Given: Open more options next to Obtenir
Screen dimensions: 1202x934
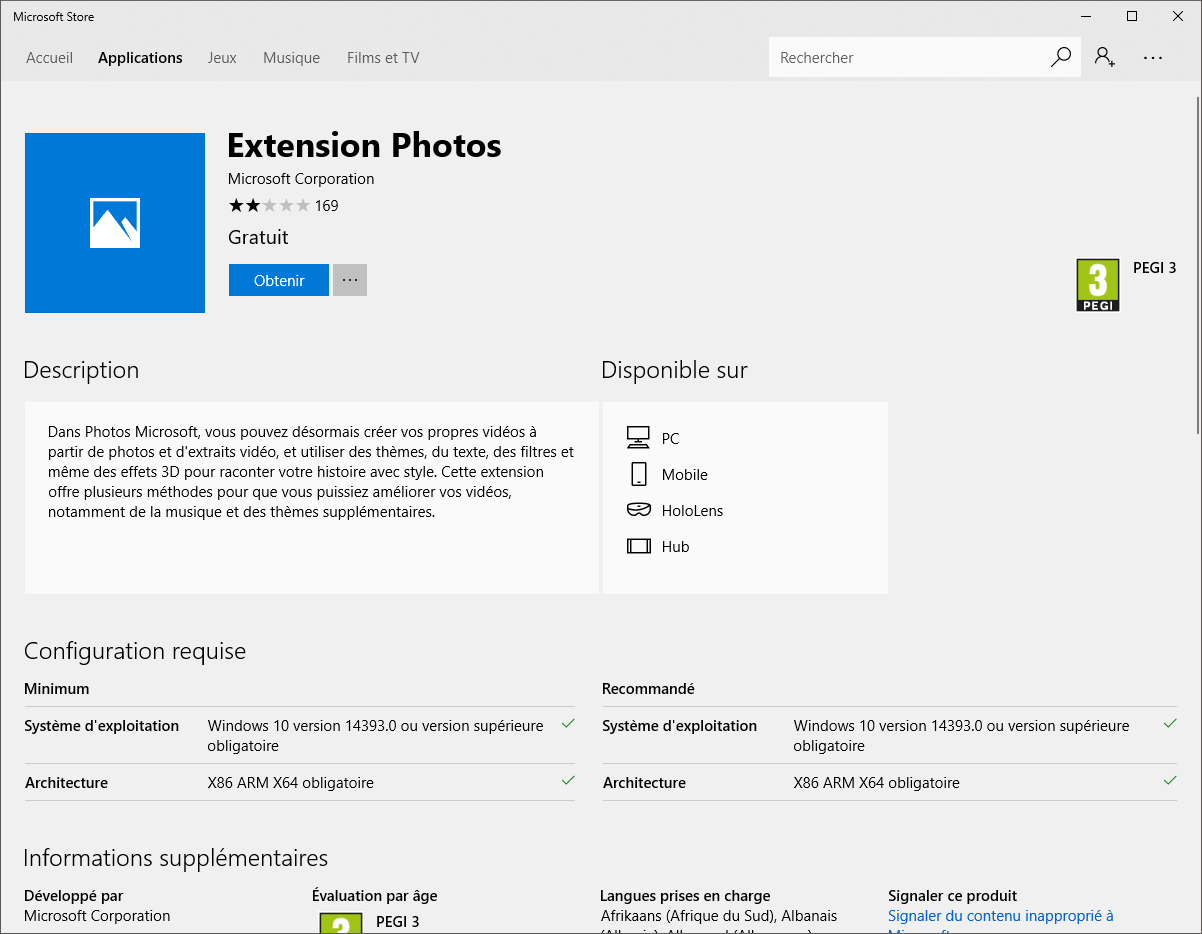Looking at the screenshot, I should (350, 280).
